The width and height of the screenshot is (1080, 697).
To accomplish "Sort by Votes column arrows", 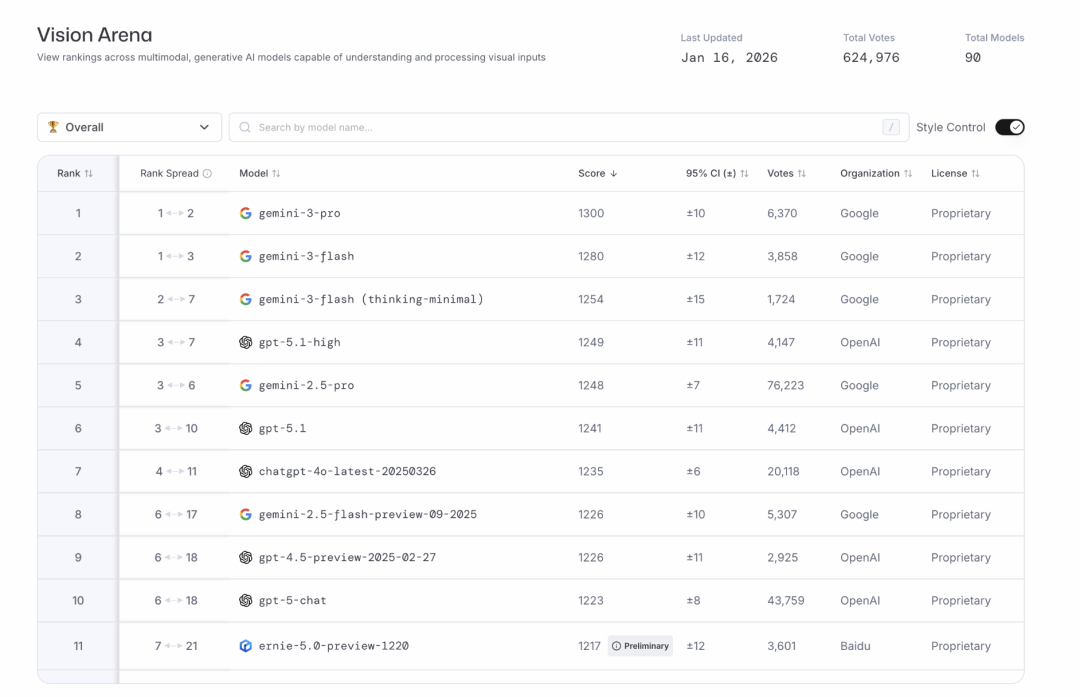I will click(x=802, y=174).
